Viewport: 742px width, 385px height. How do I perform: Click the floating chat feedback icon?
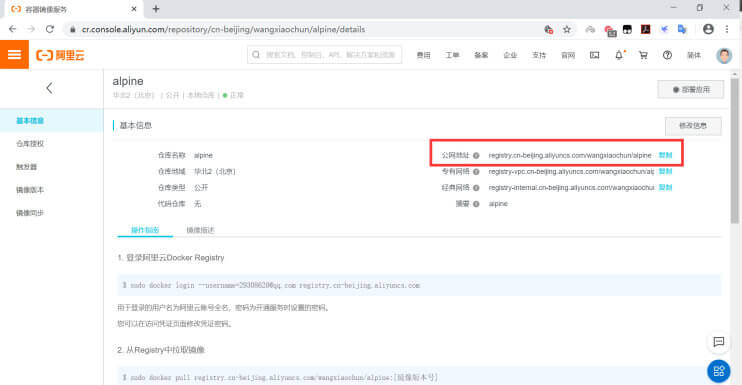(x=719, y=342)
